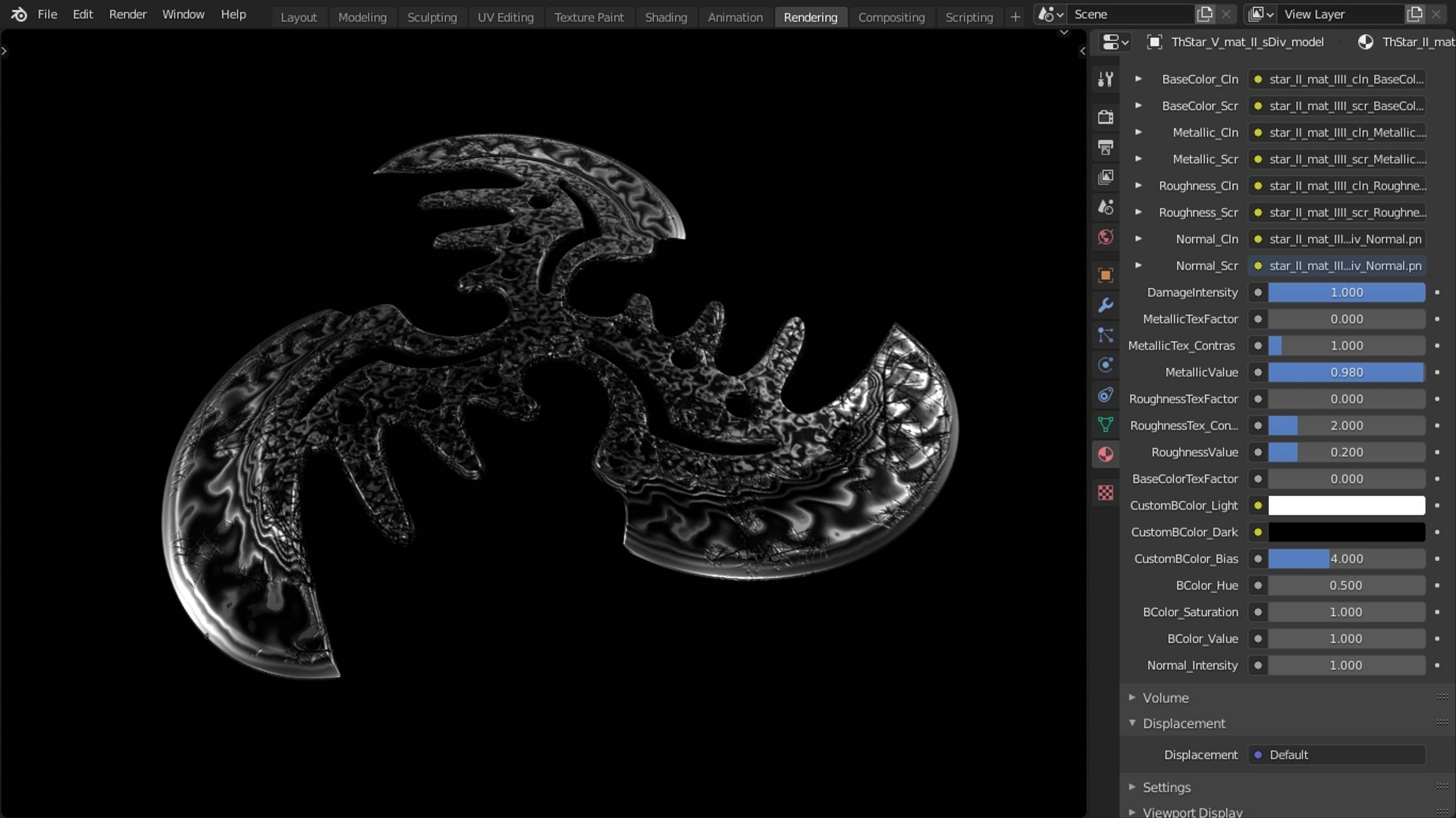Open the View Layer properties tab icon
The image size is (1456, 818).
[x=1106, y=177]
